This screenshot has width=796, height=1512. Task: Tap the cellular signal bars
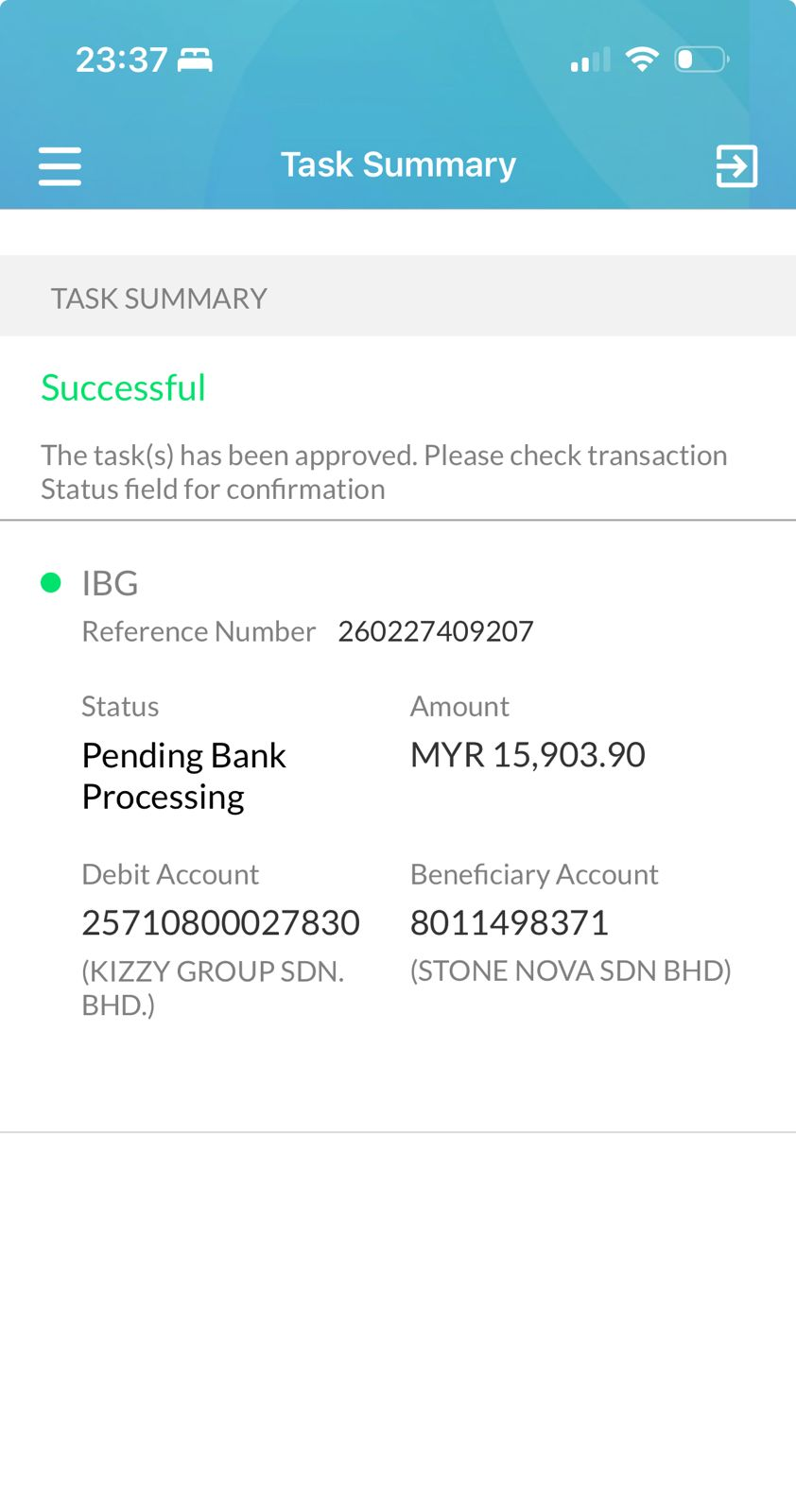tap(590, 60)
